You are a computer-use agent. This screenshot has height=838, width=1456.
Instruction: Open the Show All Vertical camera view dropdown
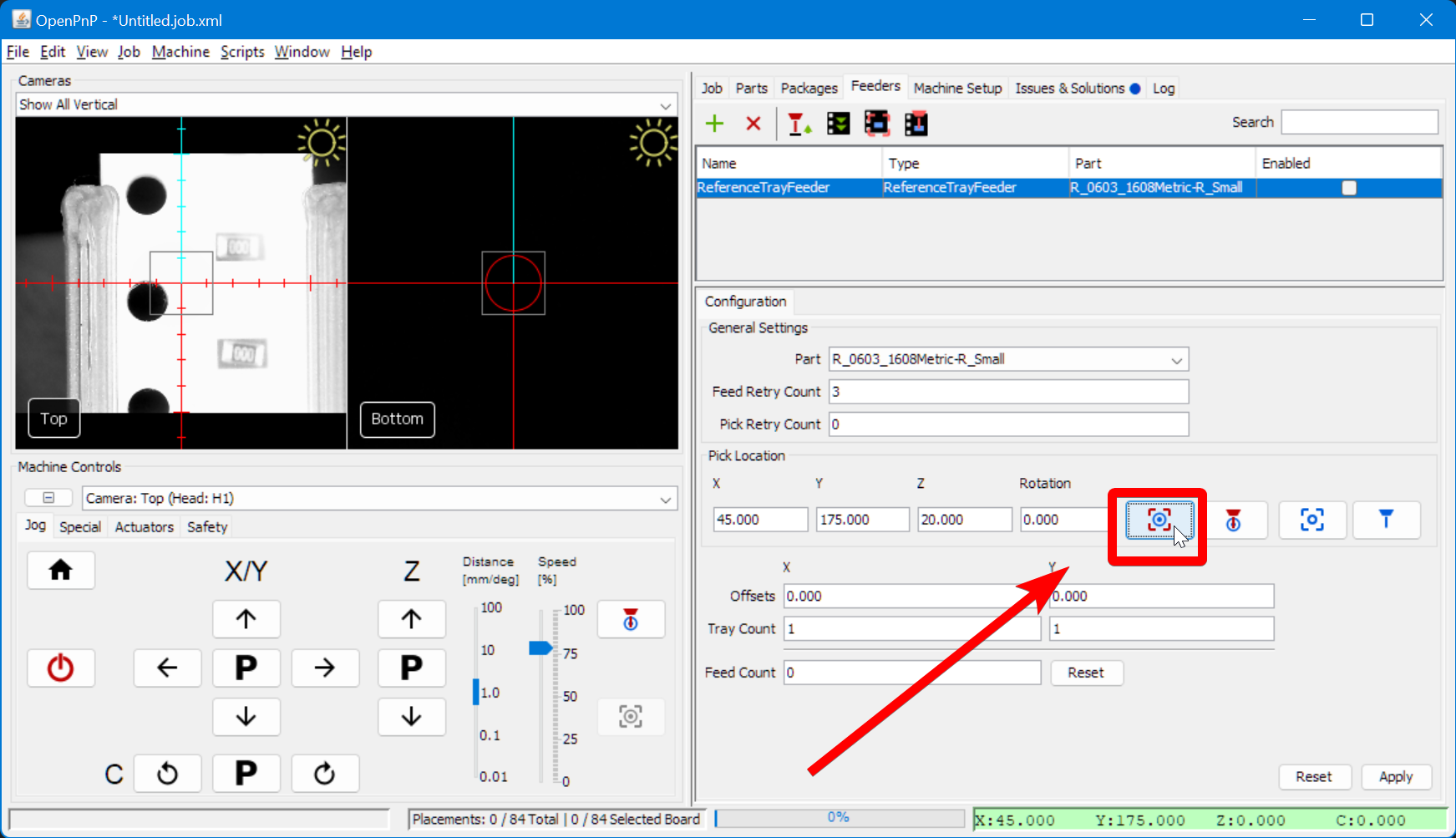(x=666, y=104)
